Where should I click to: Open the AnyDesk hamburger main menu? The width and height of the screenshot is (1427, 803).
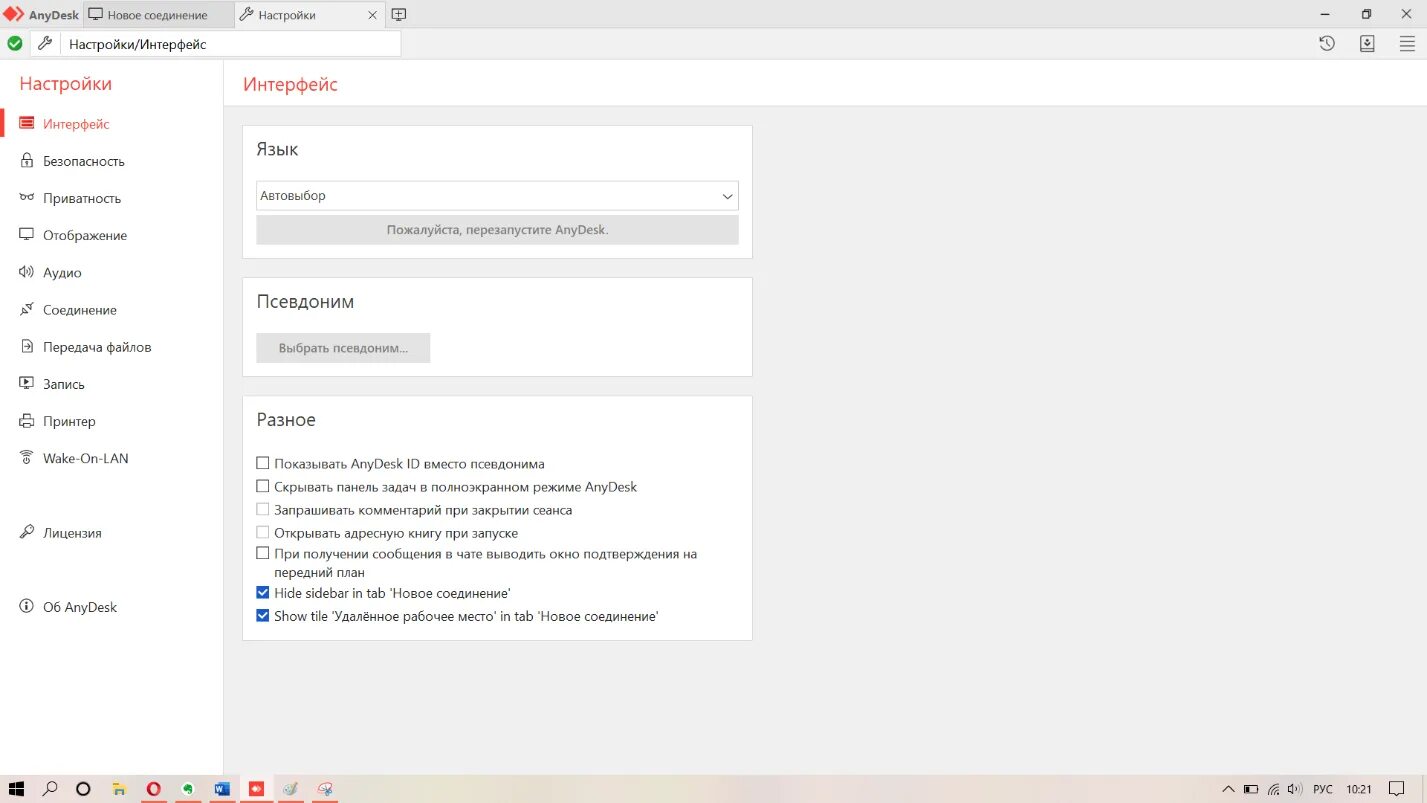[1407, 44]
